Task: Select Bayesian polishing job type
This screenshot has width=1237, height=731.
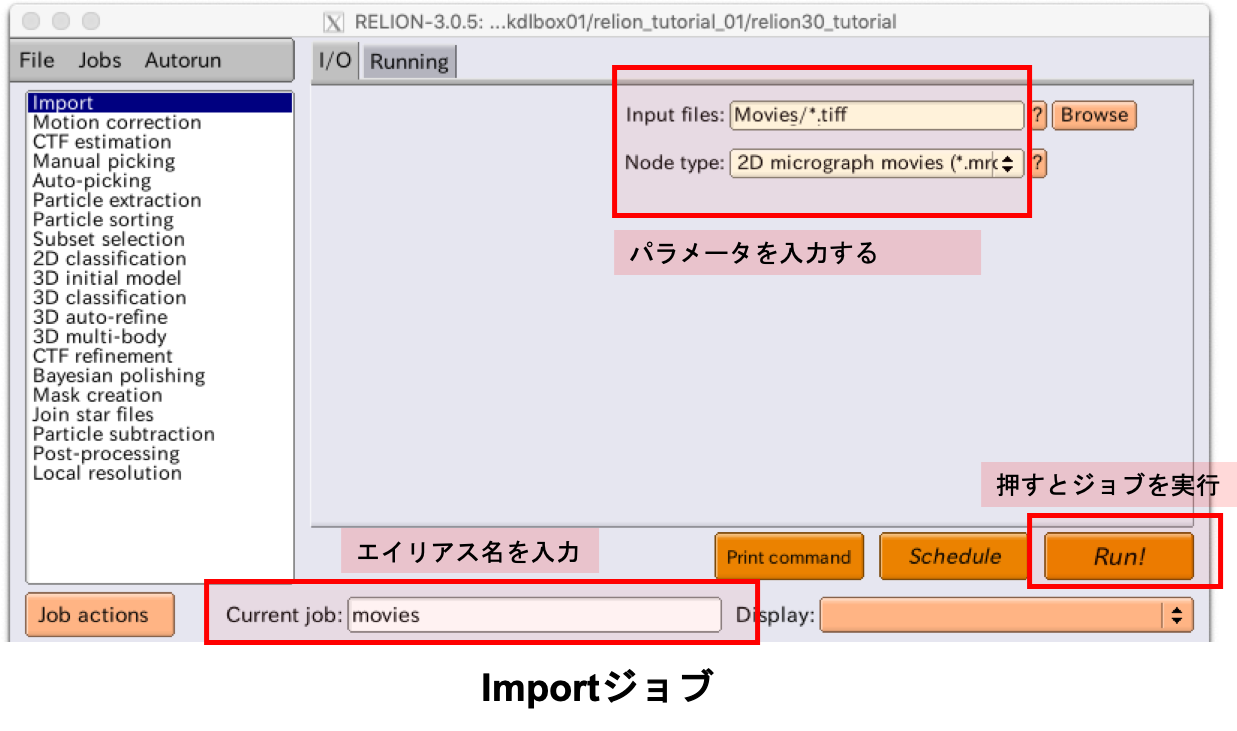Action: point(161,376)
